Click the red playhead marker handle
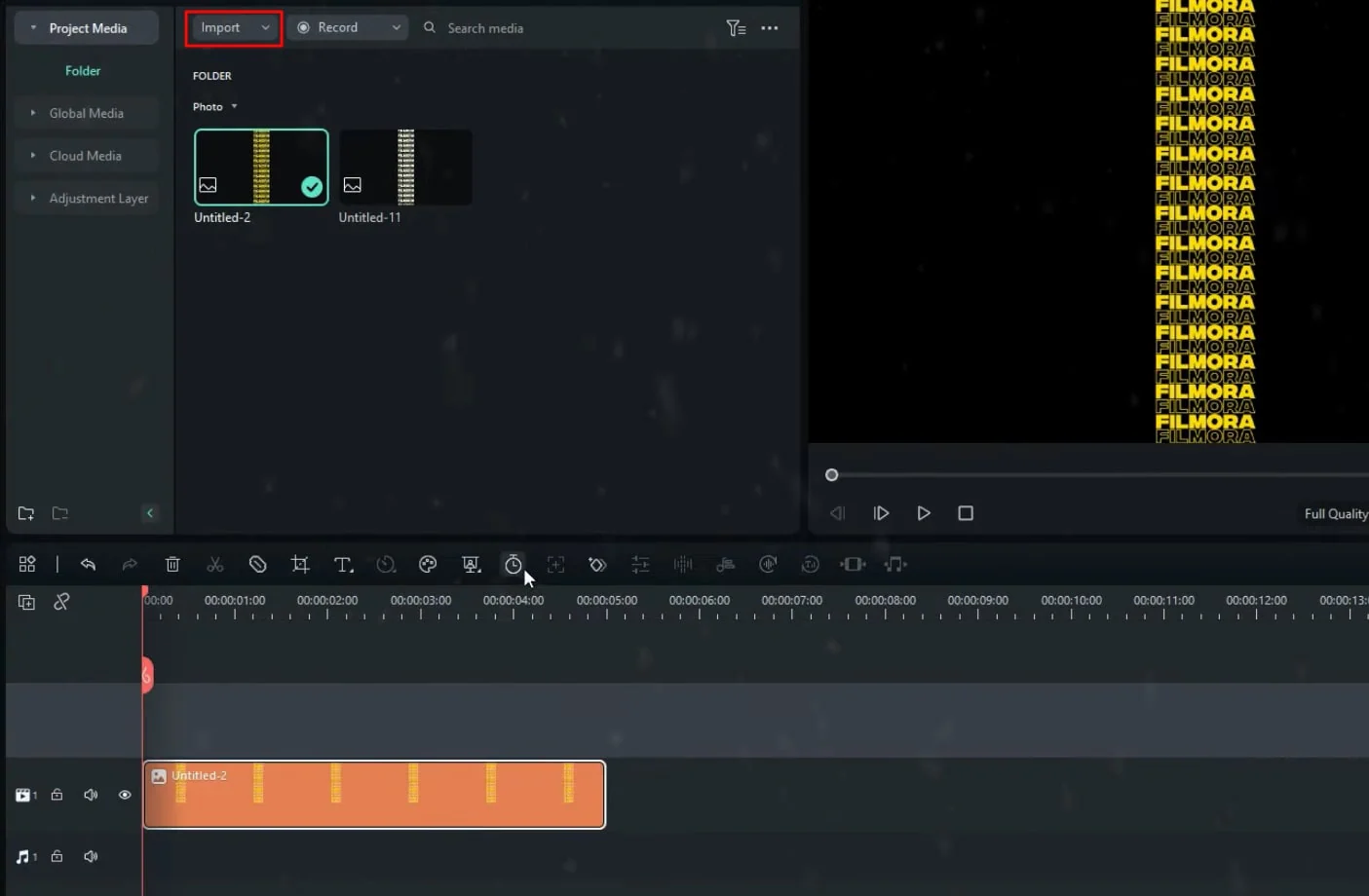1369x896 pixels. (x=146, y=675)
